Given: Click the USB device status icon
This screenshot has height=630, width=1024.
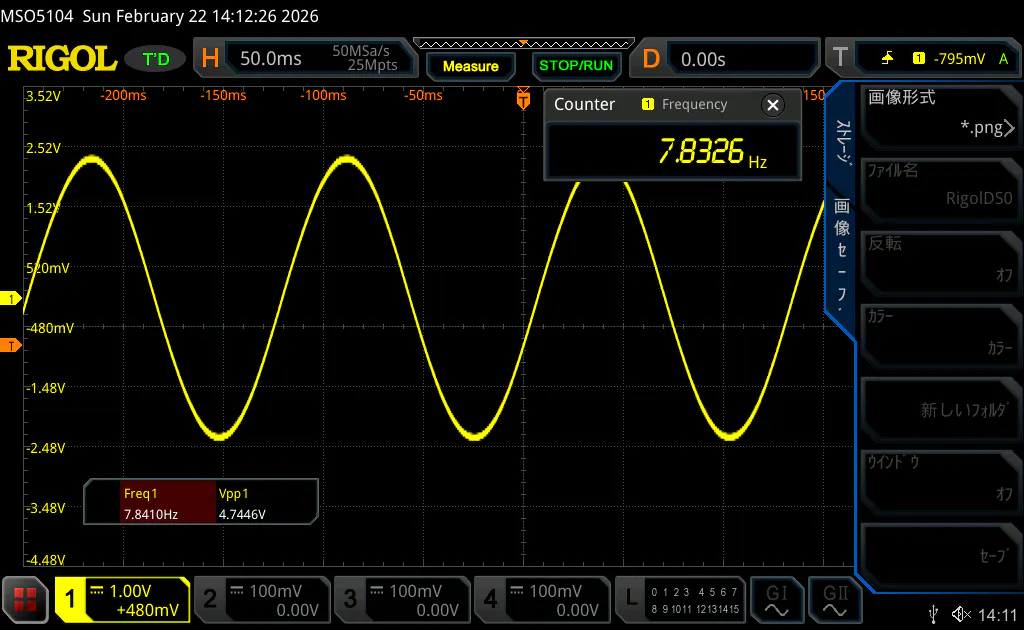Looking at the screenshot, I should pyautogui.click(x=933, y=613).
